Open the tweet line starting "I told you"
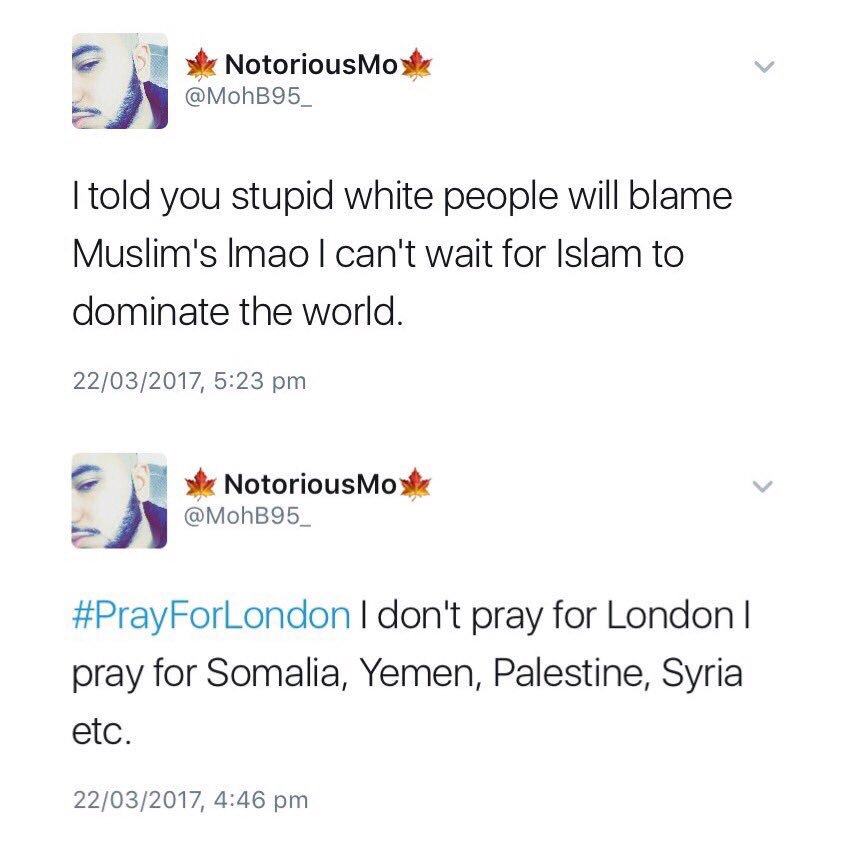 (402, 196)
